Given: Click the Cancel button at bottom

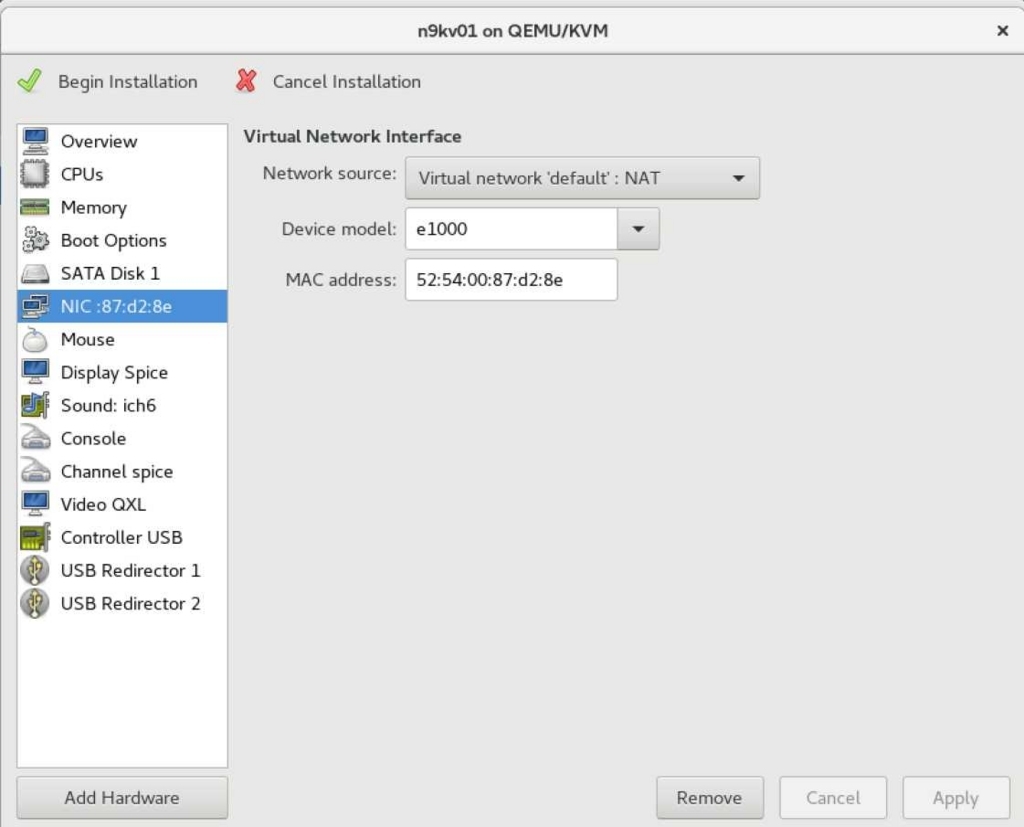Looking at the screenshot, I should click(x=833, y=798).
